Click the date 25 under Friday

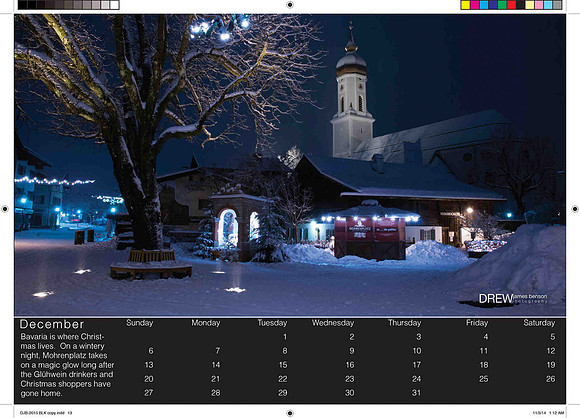483,379
